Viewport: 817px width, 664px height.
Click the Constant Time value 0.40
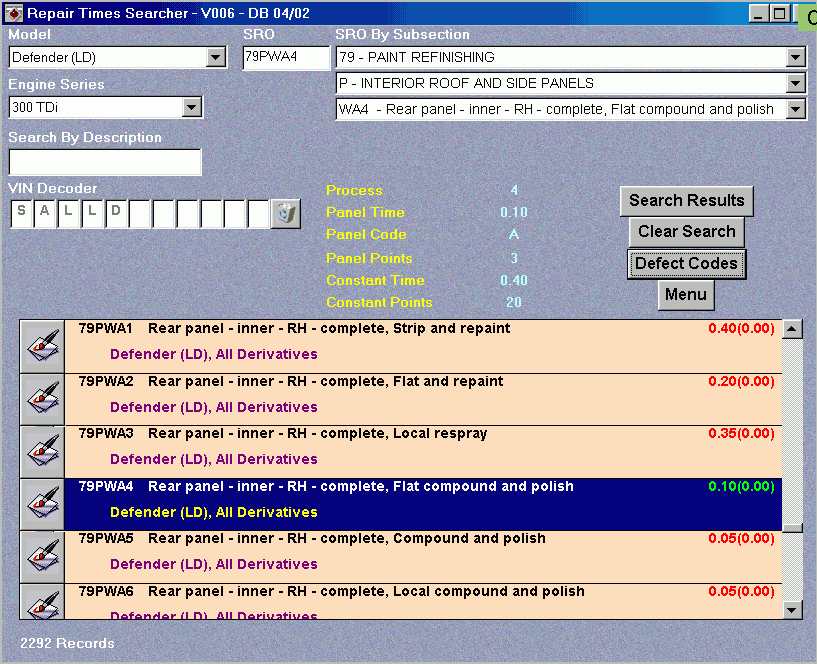[x=514, y=281]
